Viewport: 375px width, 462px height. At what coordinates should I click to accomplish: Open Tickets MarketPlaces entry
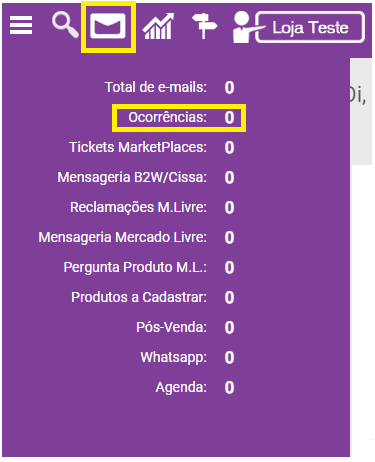click(x=138, y=147)
